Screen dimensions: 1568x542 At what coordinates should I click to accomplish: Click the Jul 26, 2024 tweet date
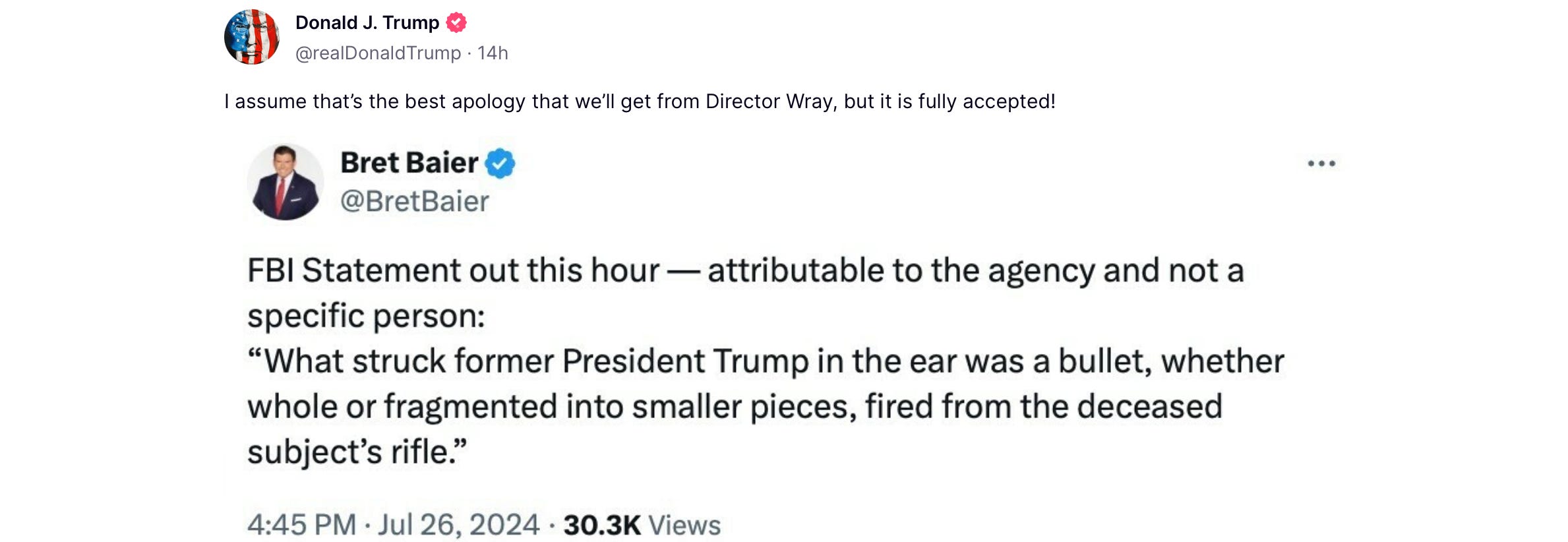(458, 526)
